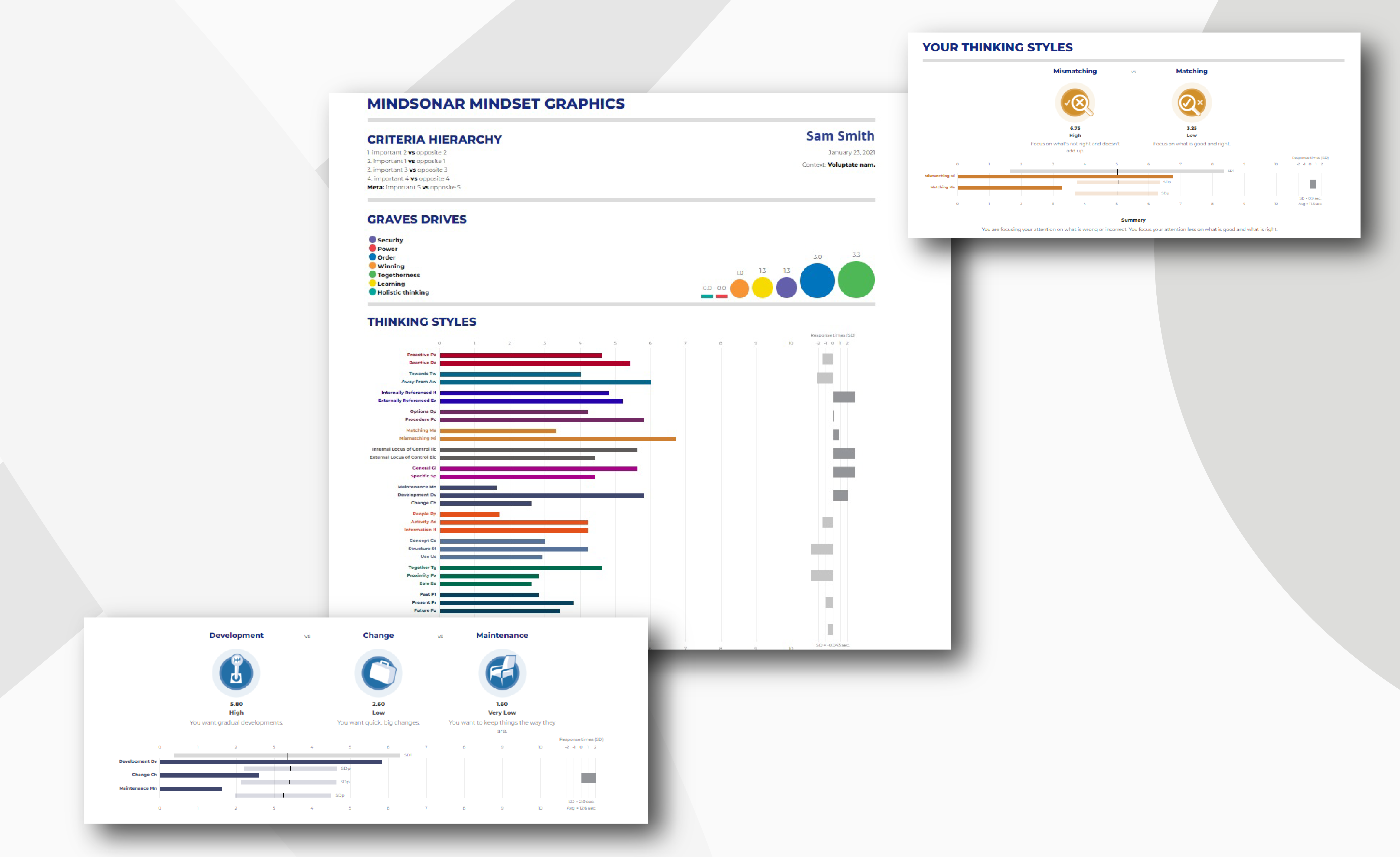Click the 5.80 High score under Development
The height and width of the screenshot is (857, 1400).
(236, 708)
